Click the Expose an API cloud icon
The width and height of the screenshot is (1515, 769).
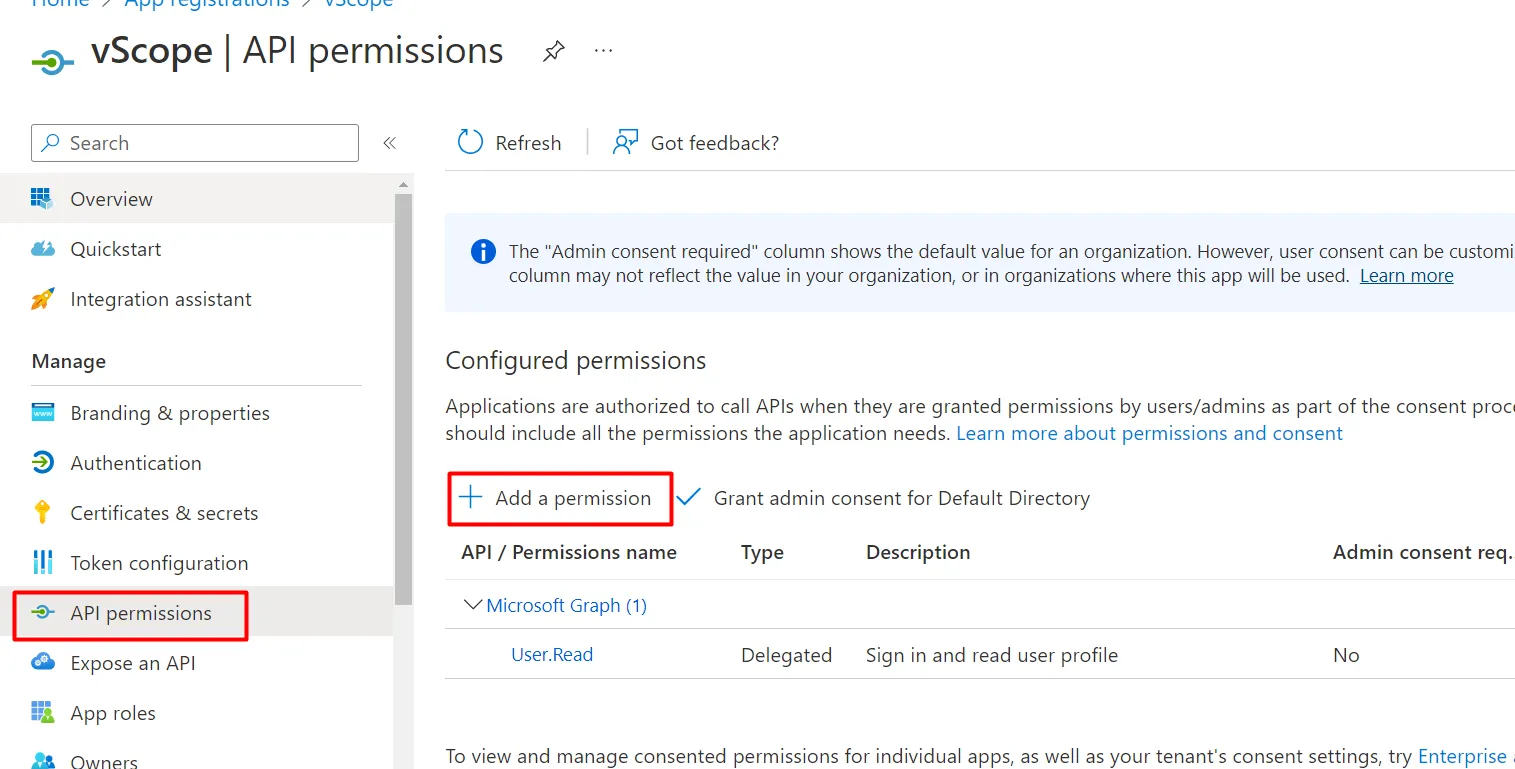42,662
